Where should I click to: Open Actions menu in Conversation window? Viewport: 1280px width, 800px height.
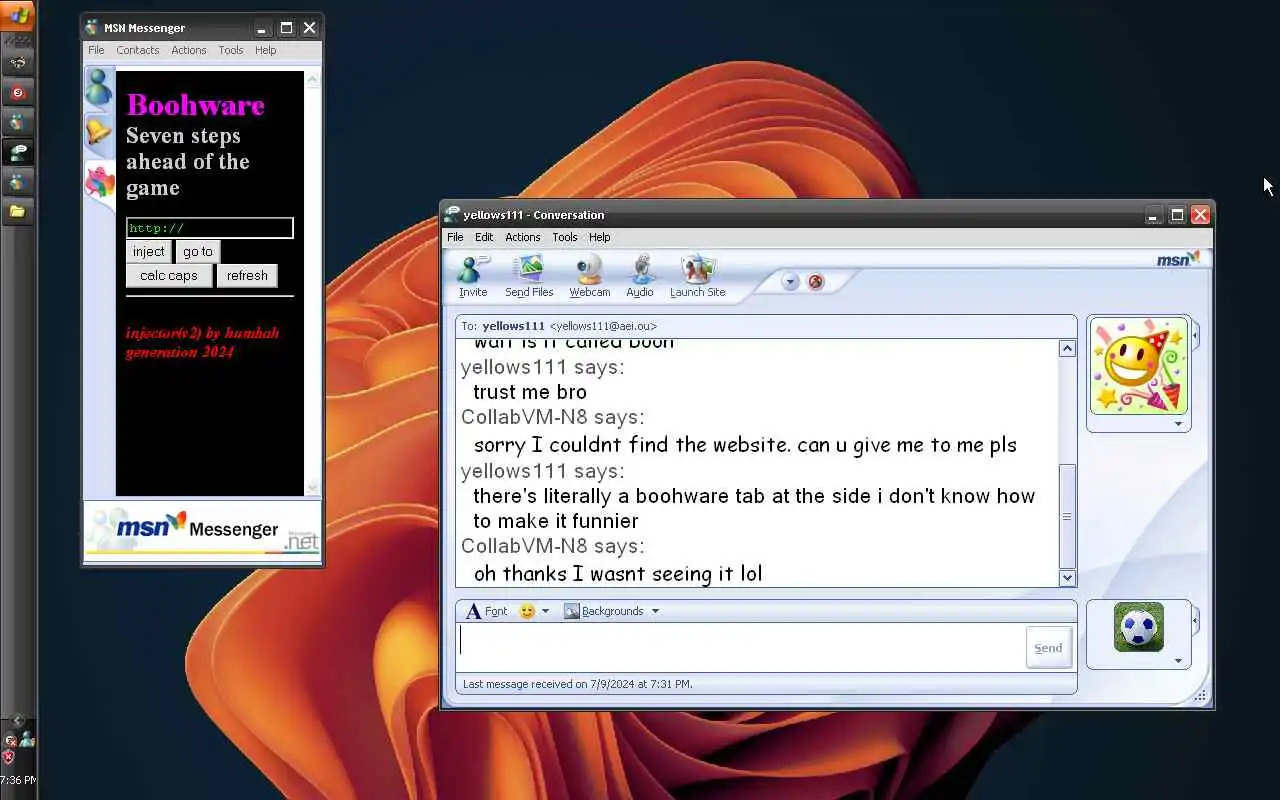(x=522, y=237)
